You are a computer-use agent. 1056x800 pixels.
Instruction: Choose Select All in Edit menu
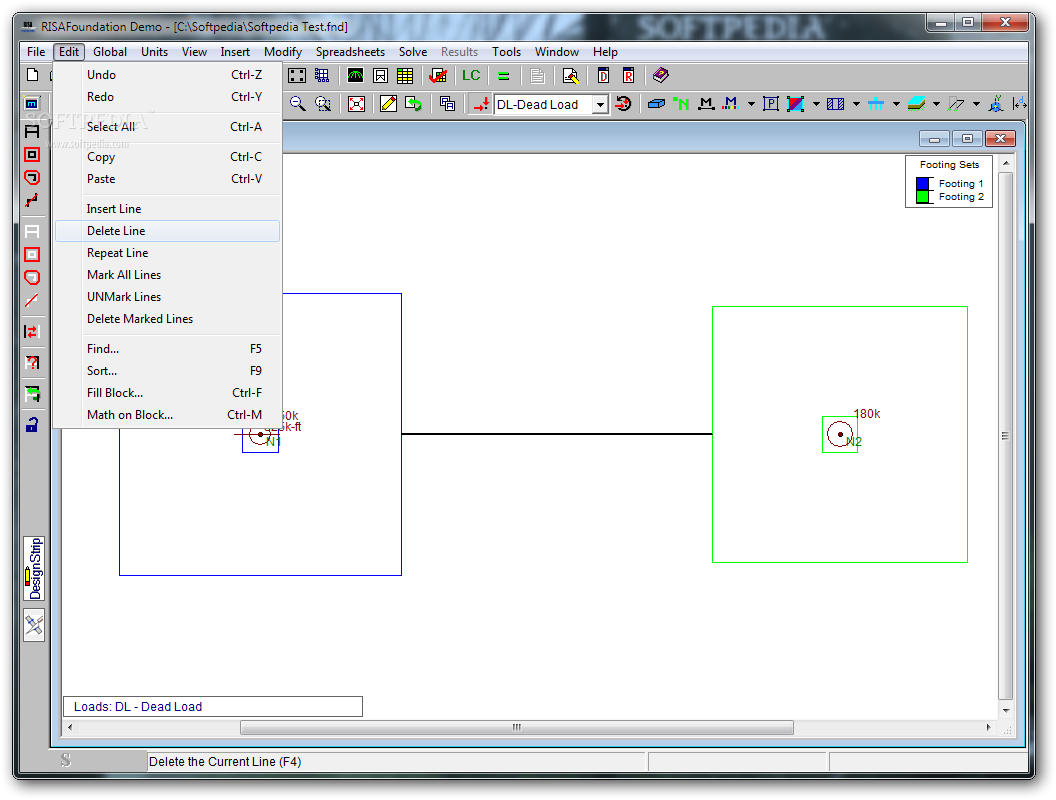coord(167,127)
